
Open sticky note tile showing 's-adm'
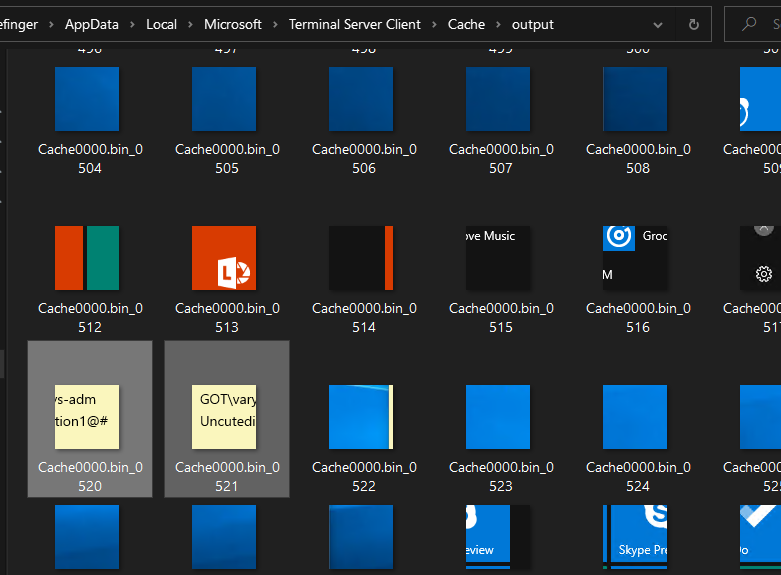pos(87,417)
